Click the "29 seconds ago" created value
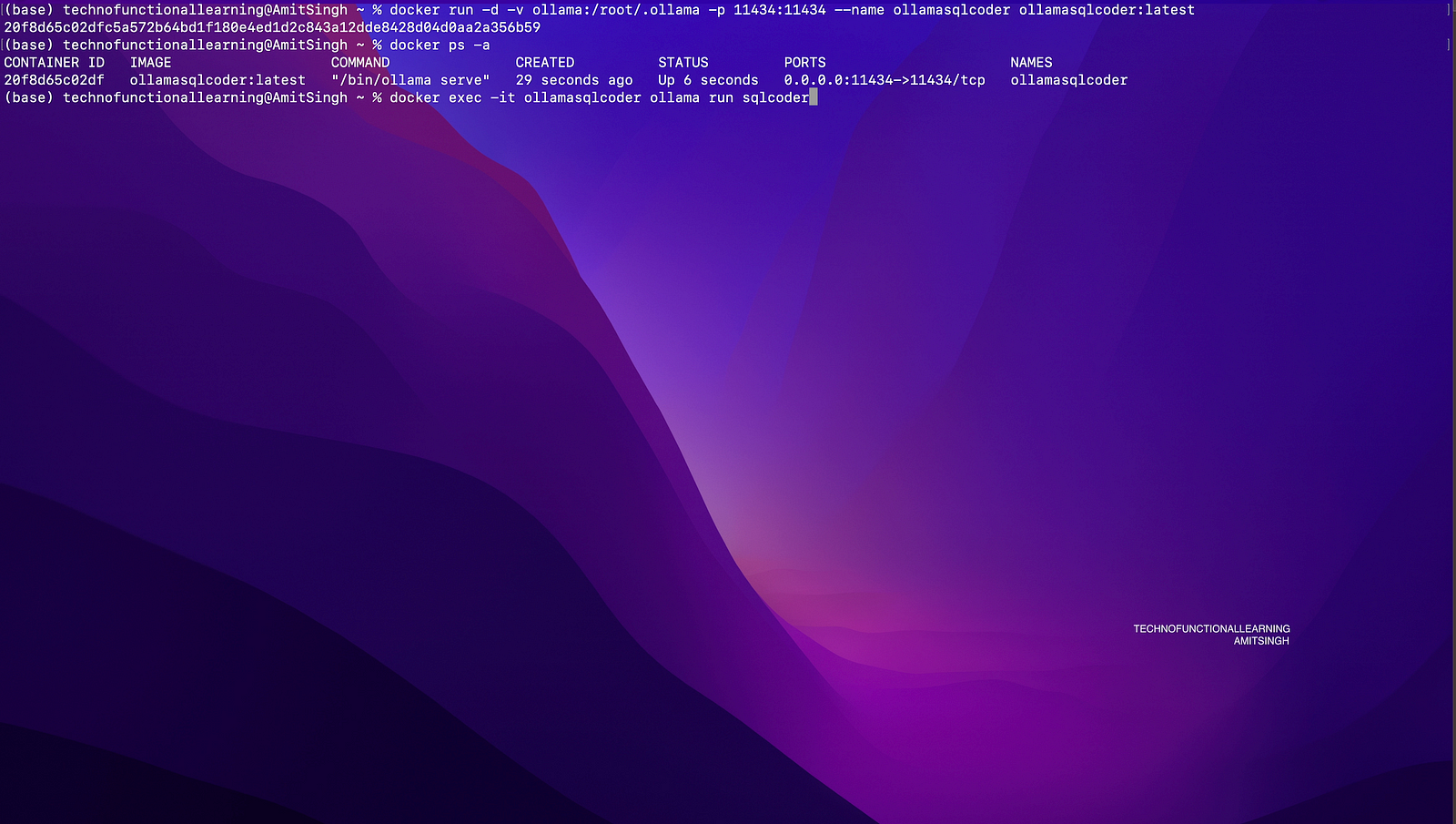 [x=574, y=80]
